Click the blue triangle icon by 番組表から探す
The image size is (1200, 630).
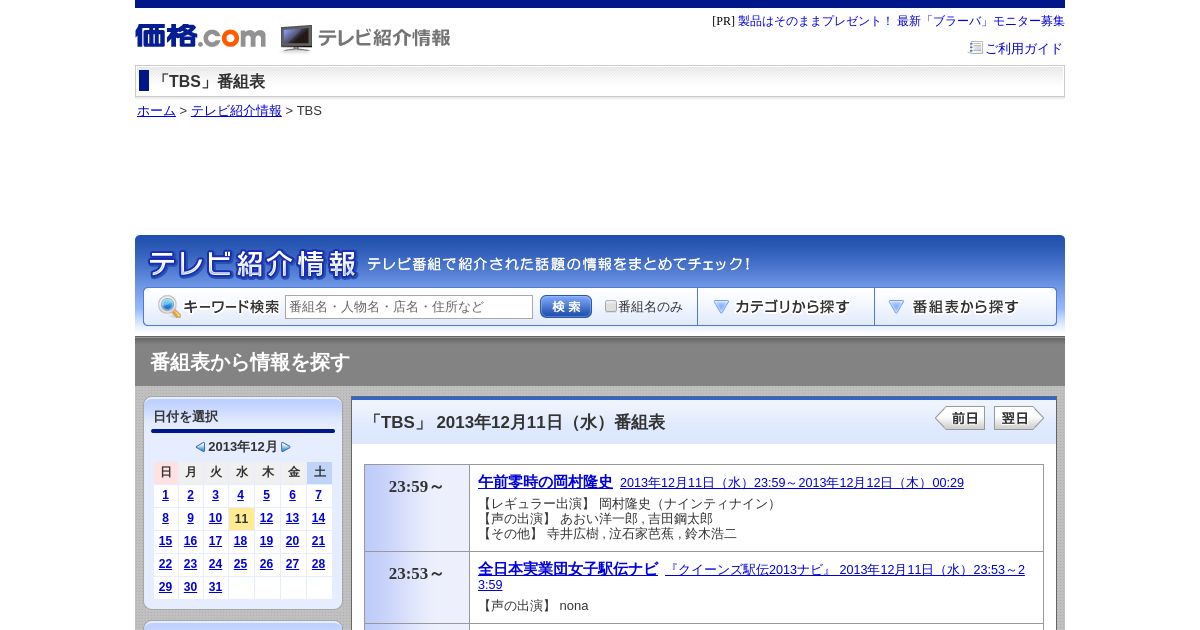[896, 307]
